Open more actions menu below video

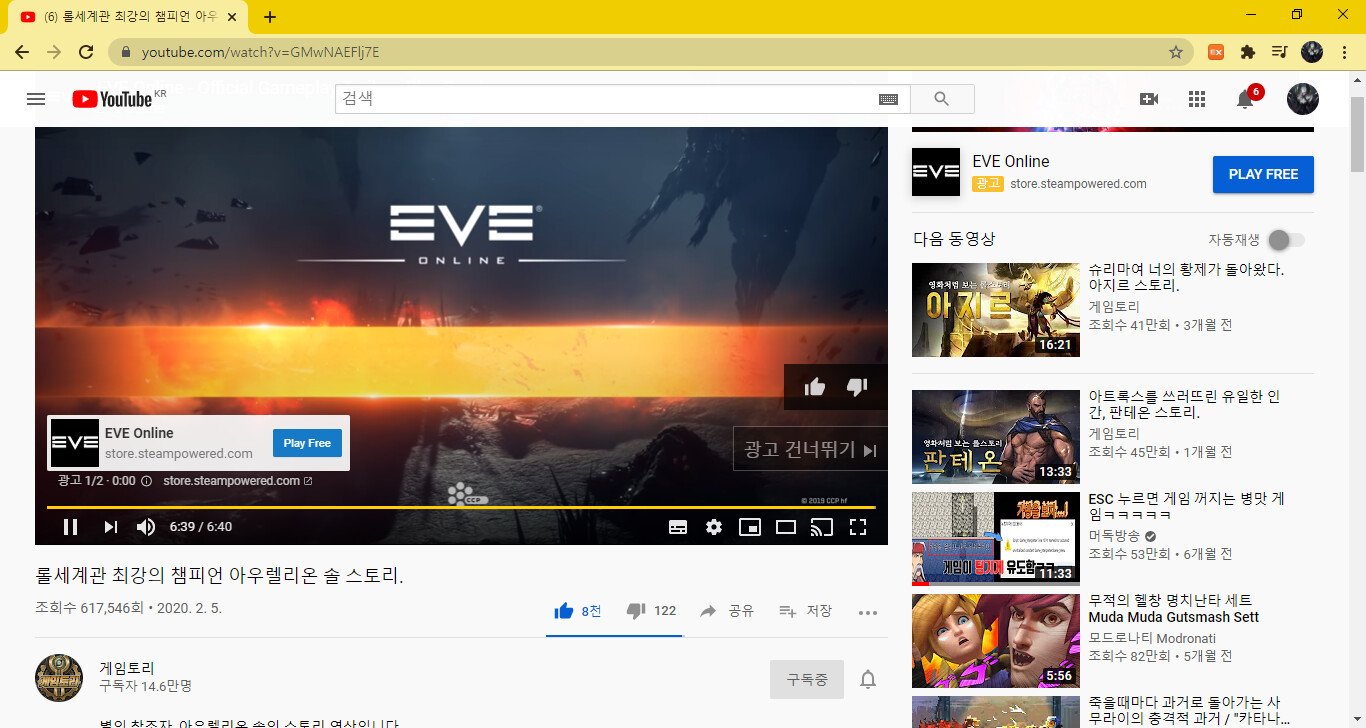point(867,612)
